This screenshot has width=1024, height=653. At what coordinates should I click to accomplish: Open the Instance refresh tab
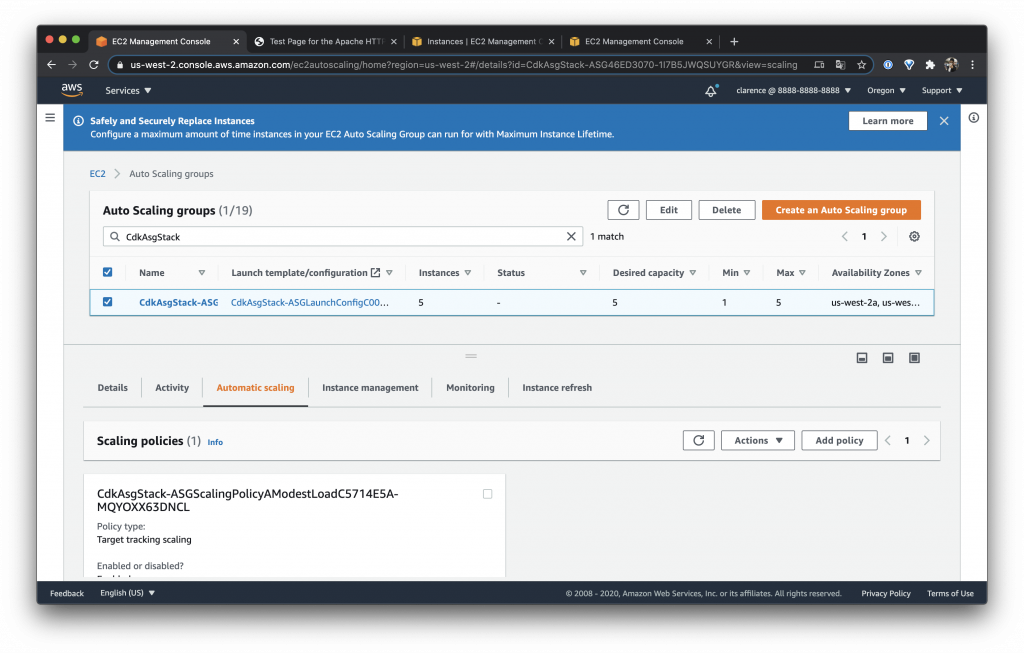tap(557, 387)
